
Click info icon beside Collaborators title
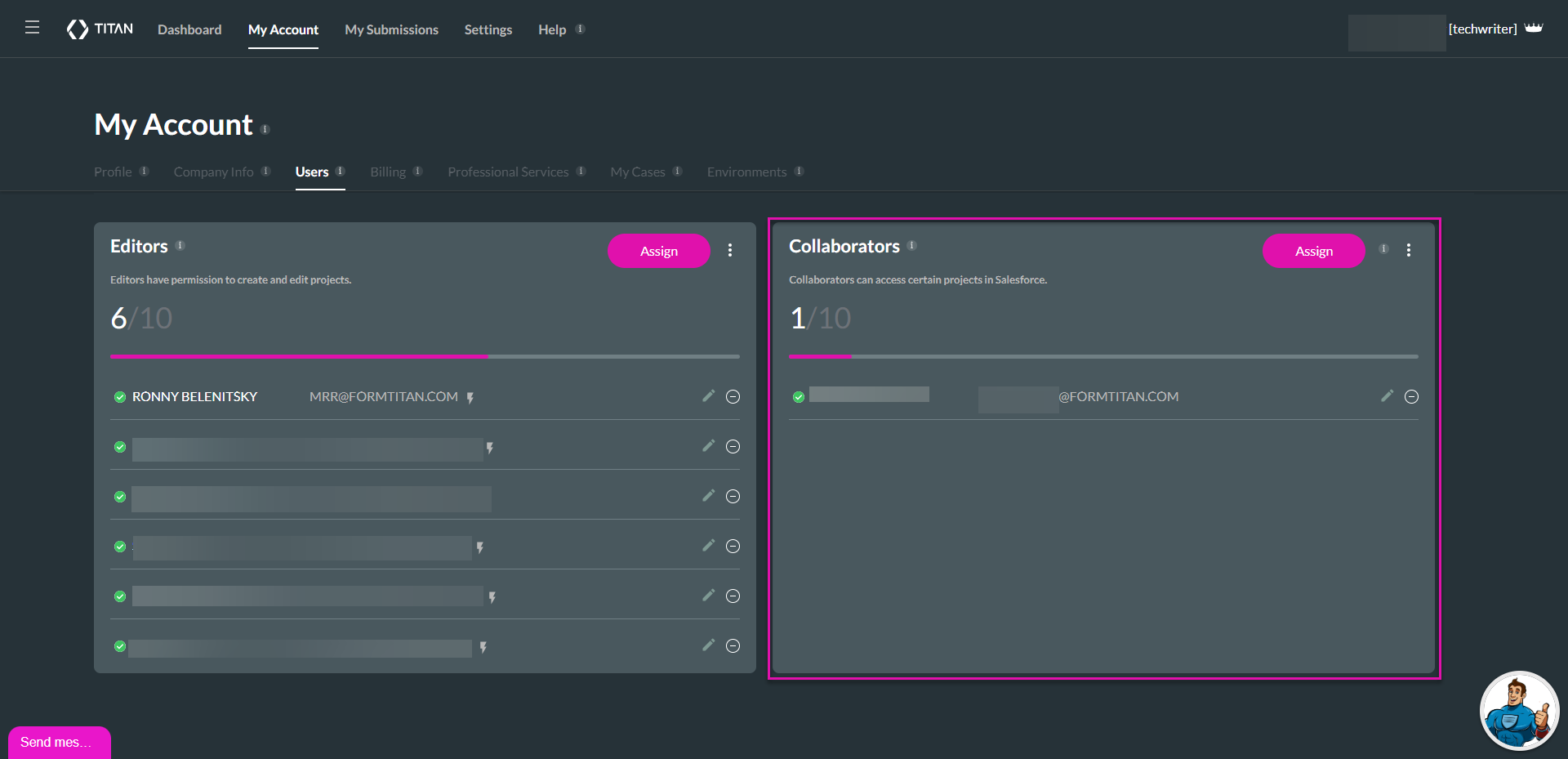click(x=911, y=245)
